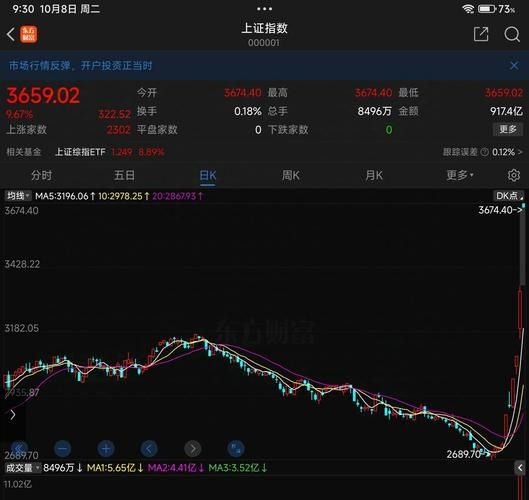Viewport: 529px width, 500px height.
Task: Tap the back arrow at top left
Action: [x=11, y=34]
